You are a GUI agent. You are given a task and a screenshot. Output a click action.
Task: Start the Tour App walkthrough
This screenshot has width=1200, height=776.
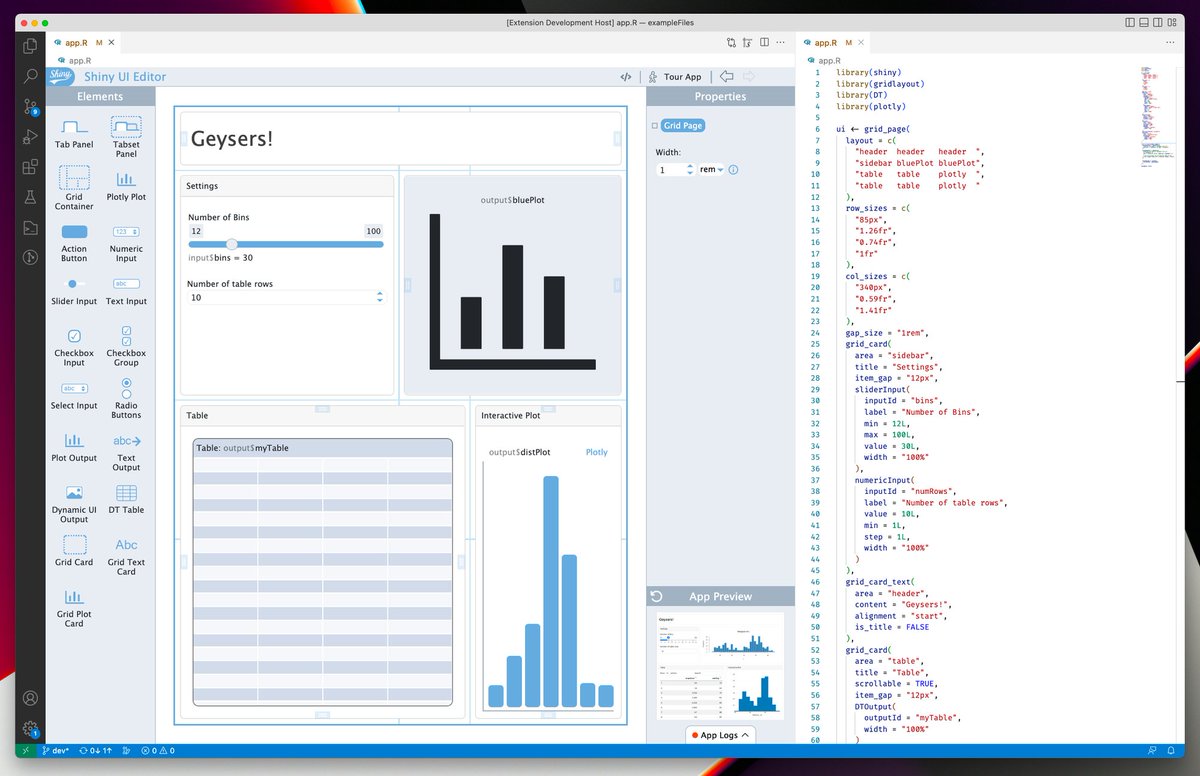click(675, 77)
